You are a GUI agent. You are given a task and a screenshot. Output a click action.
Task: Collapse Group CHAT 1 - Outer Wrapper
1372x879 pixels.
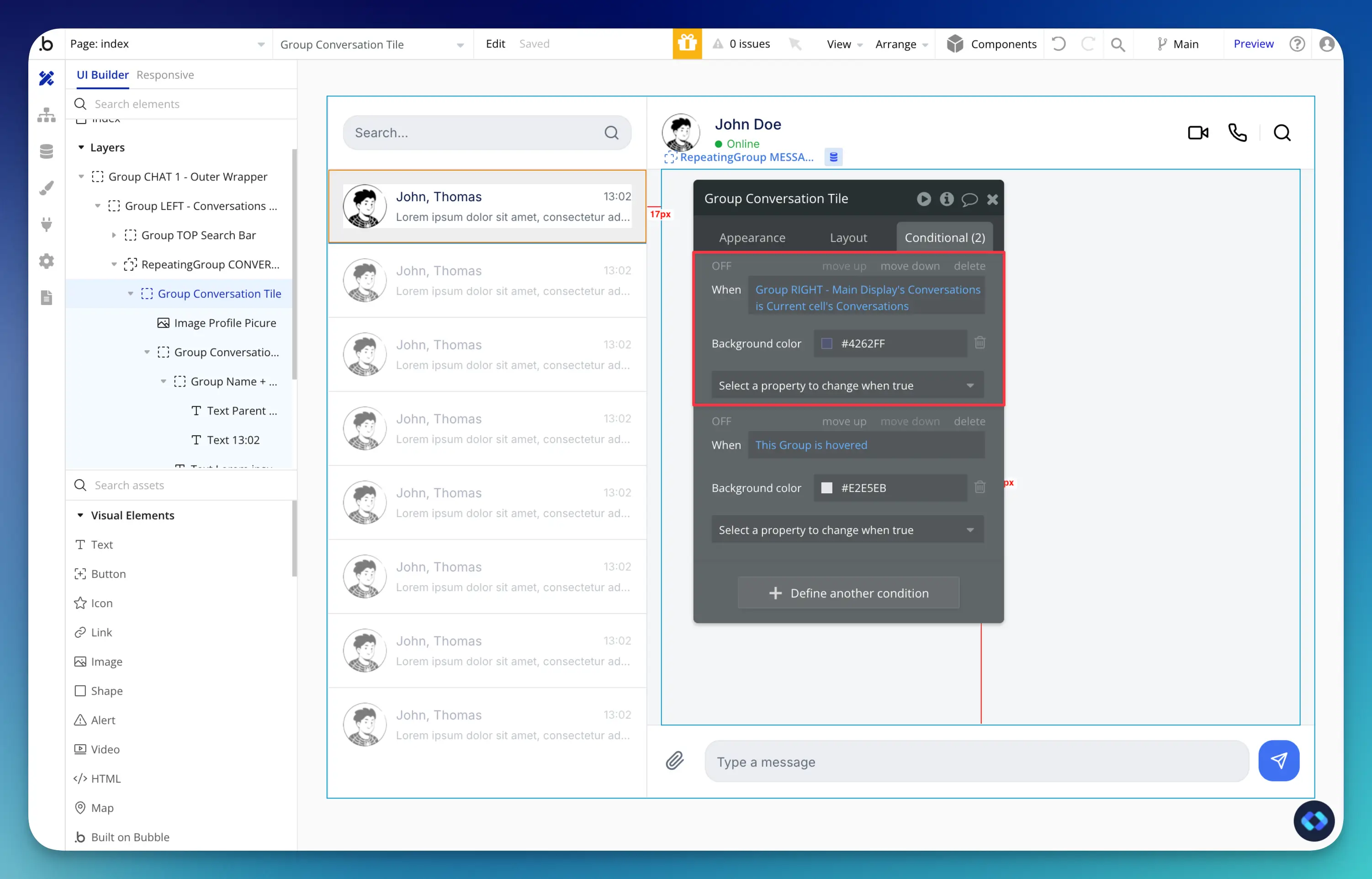(81, 176)
